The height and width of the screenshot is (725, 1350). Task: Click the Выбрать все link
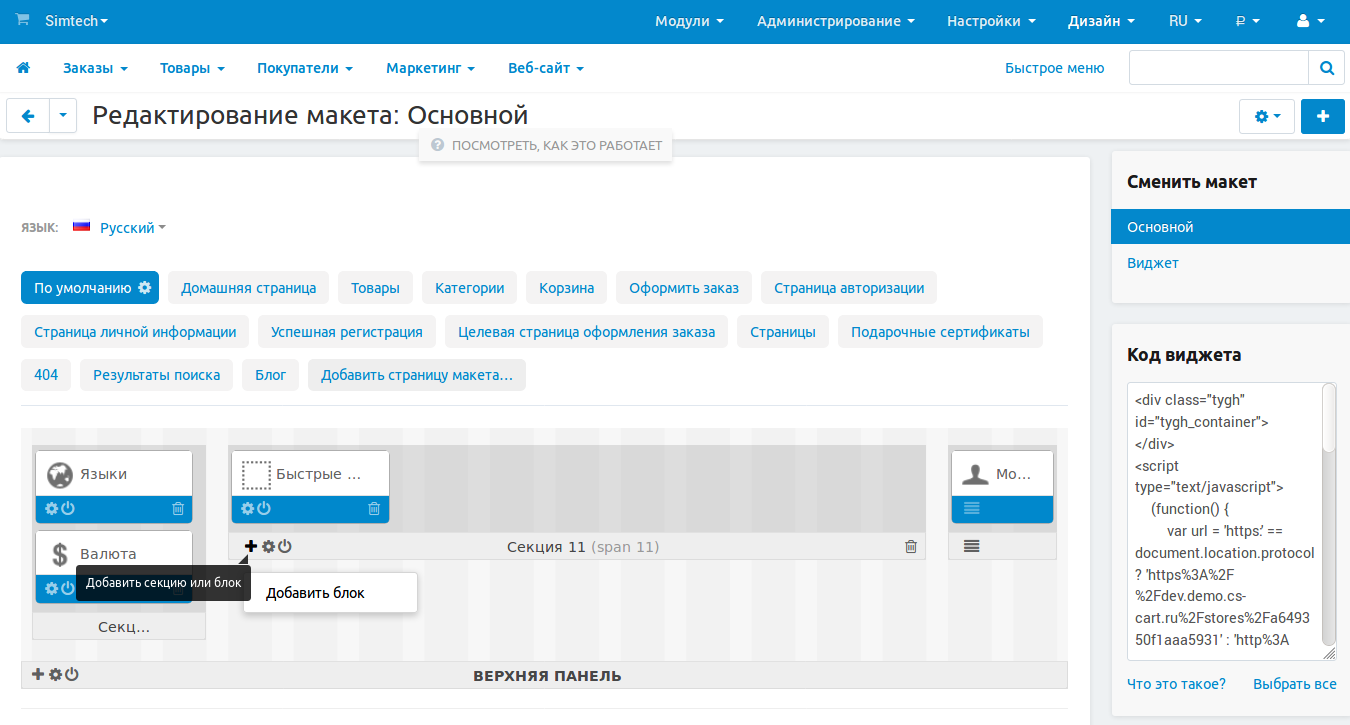1294,684
